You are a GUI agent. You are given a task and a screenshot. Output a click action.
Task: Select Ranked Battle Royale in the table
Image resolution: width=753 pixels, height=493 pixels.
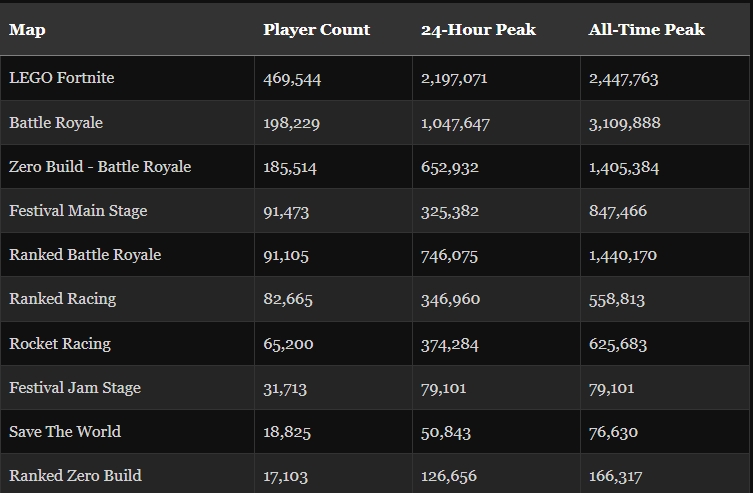coord(85,254)
